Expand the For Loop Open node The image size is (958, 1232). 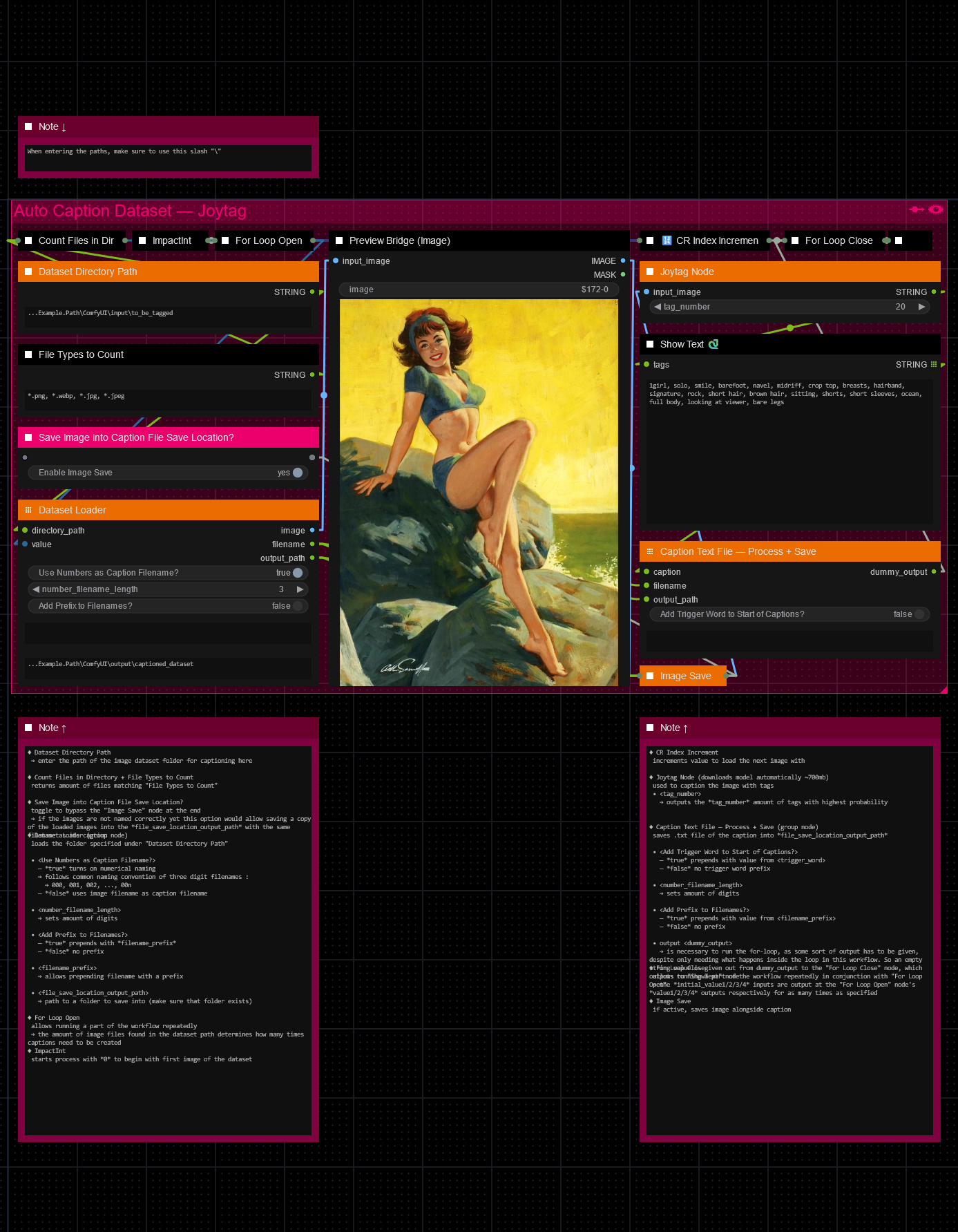coord(225,240)
